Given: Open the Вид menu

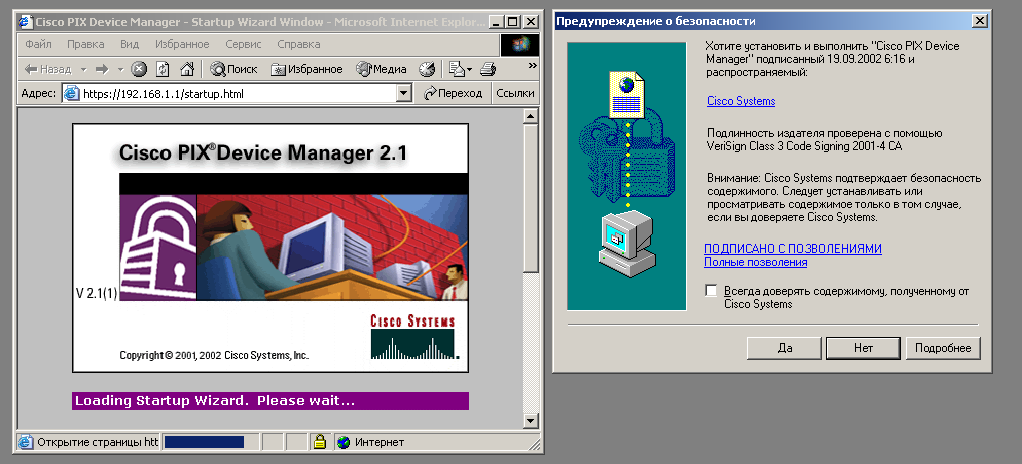Looking at the screenshot, I should coord(130,44).
